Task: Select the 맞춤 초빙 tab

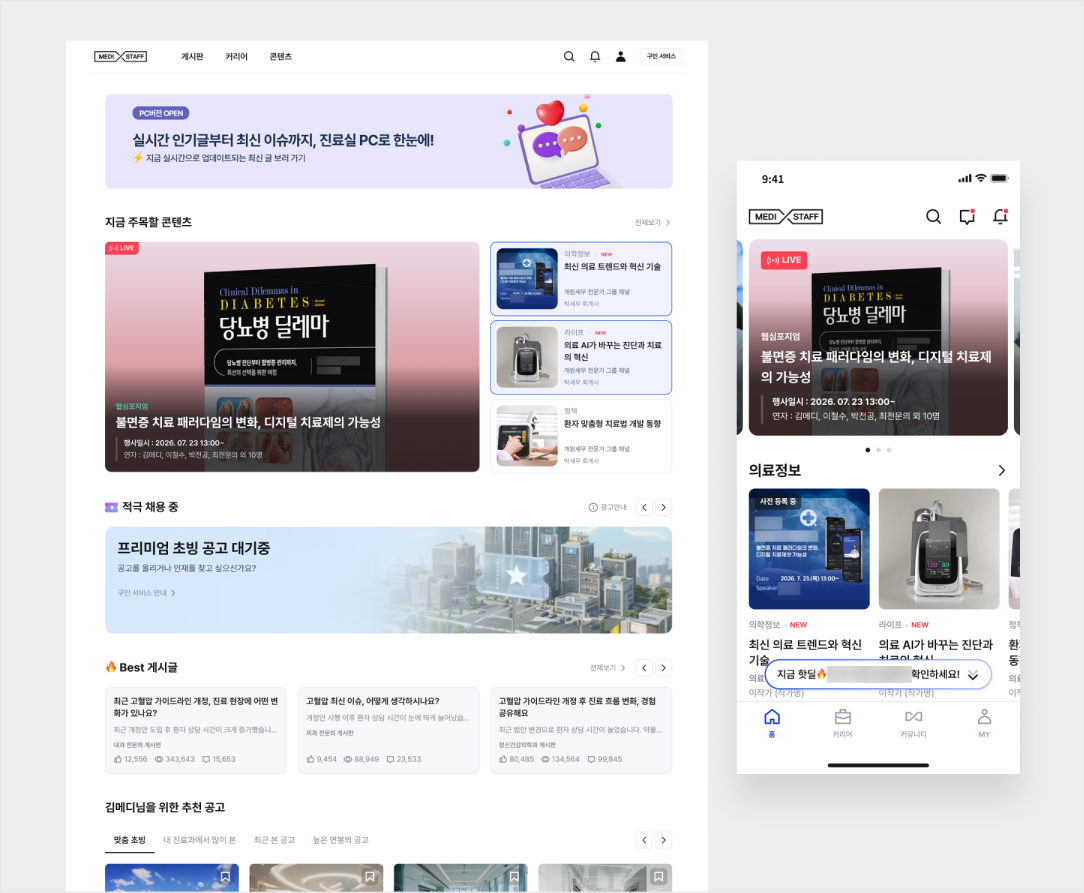Action: coord(129,840)
